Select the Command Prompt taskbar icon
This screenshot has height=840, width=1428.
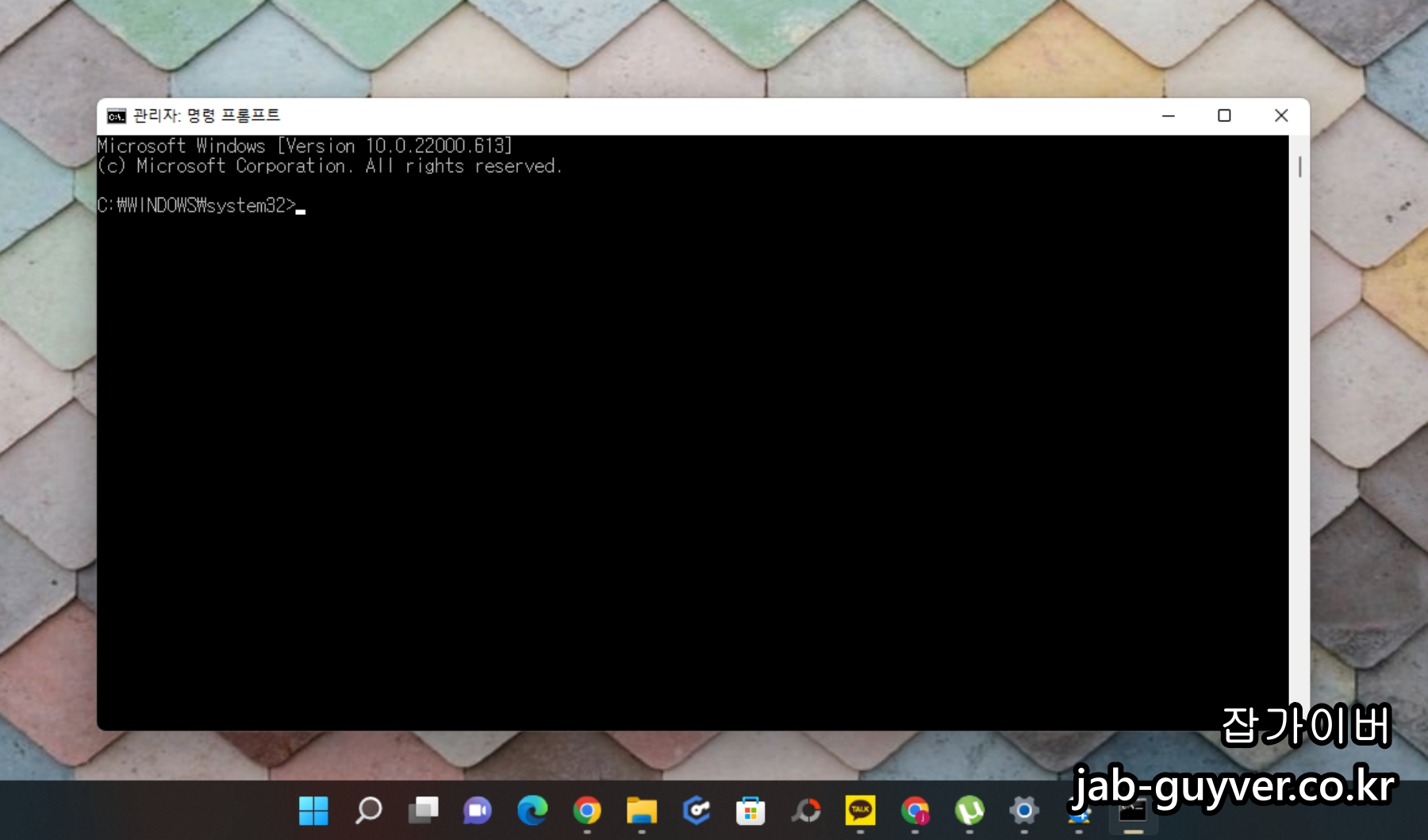tap(1133, 812)
